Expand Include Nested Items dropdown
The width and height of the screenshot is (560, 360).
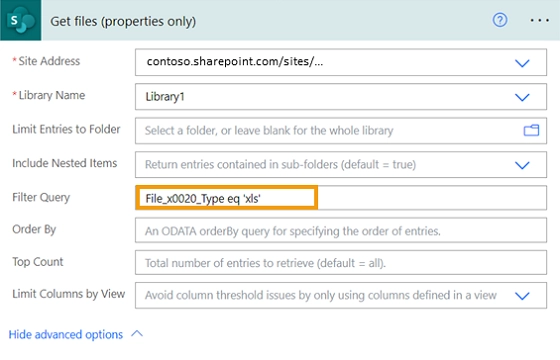tap(522, 165)
